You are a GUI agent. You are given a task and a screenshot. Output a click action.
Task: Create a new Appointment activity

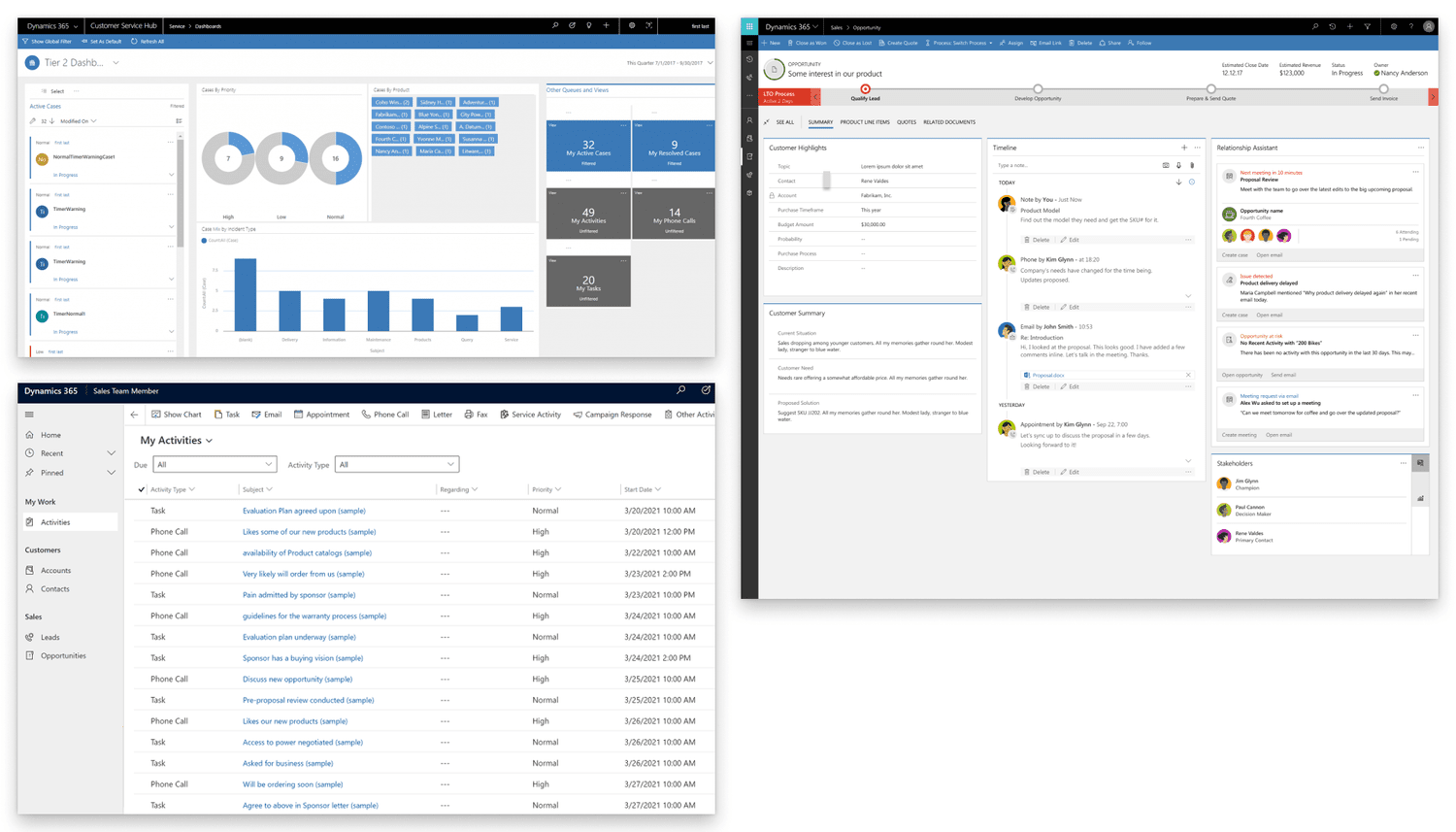(x=321, y=415)
